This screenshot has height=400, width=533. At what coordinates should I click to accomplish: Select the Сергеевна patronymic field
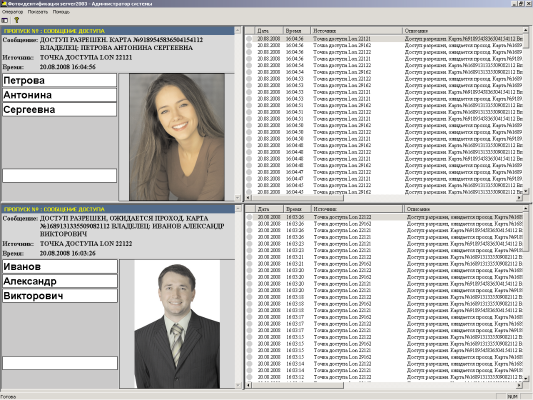click(x=59, y=110)
